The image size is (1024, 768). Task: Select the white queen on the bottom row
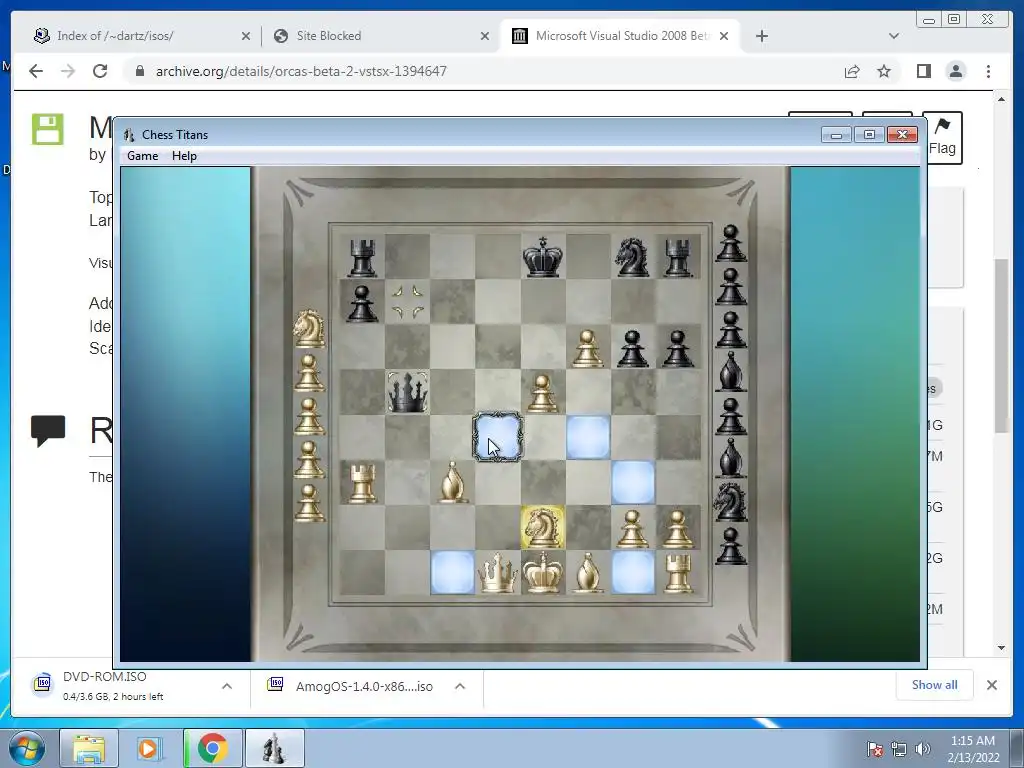coord(498,573)
